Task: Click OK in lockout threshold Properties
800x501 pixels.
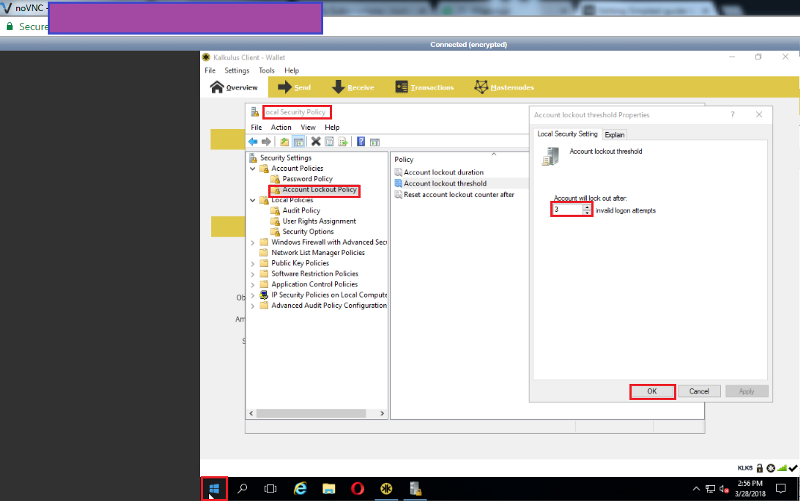Action: [652, 391]
